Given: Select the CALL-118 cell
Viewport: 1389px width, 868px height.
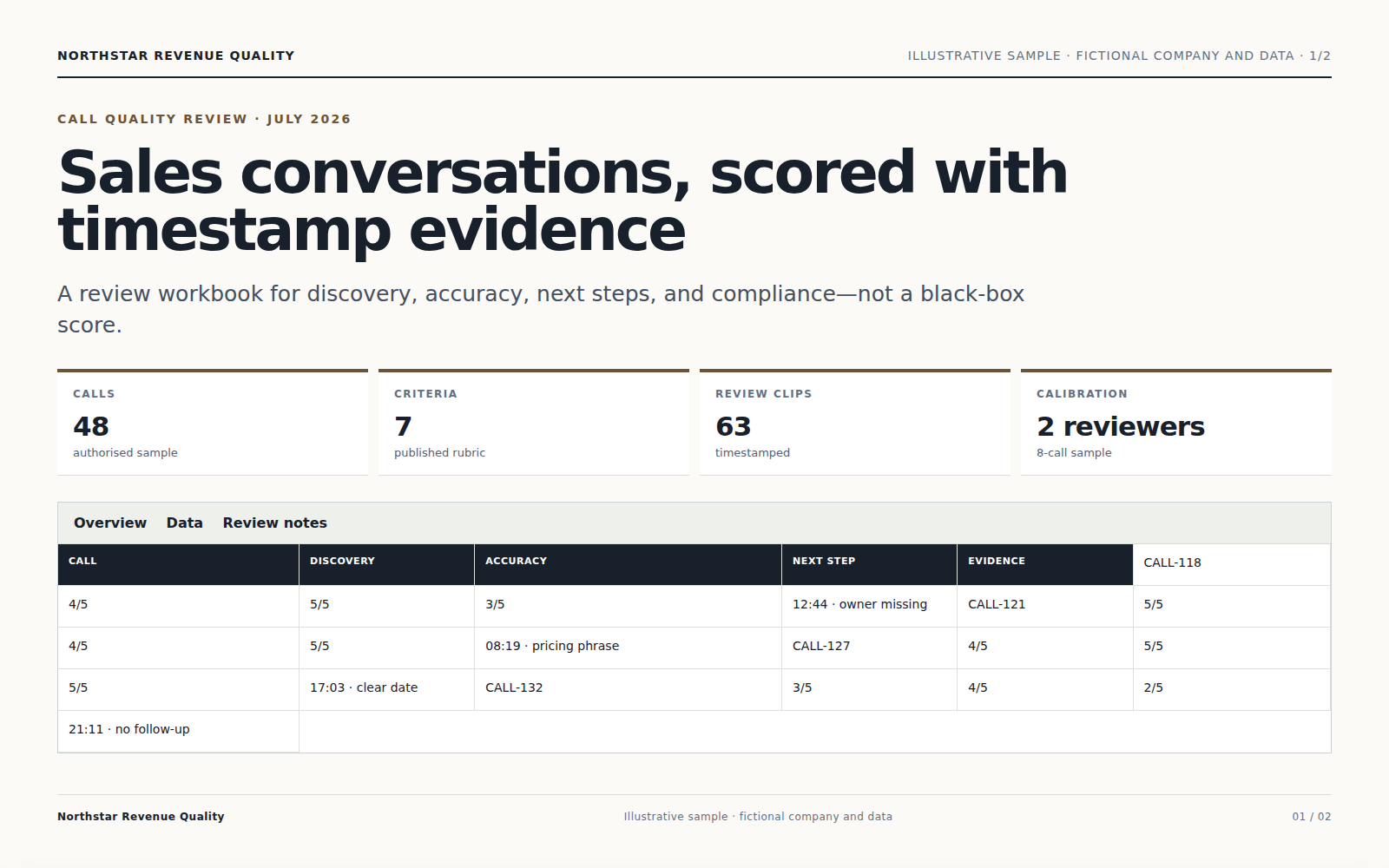Looking at the screenshot, I should 1232,564.
